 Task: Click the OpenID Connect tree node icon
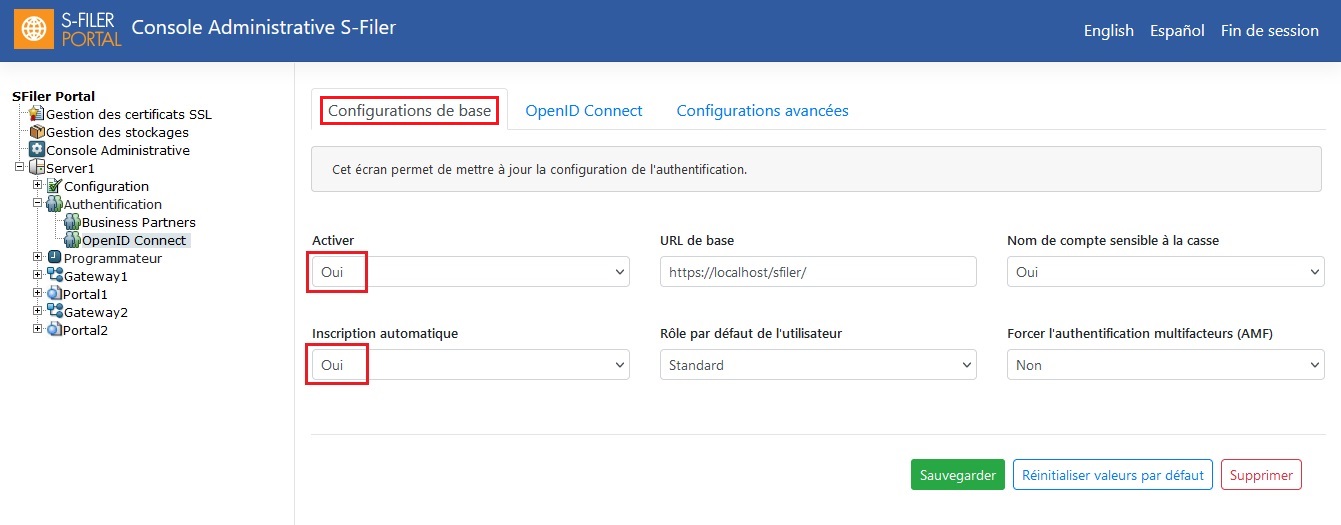(x=73, y=240)
